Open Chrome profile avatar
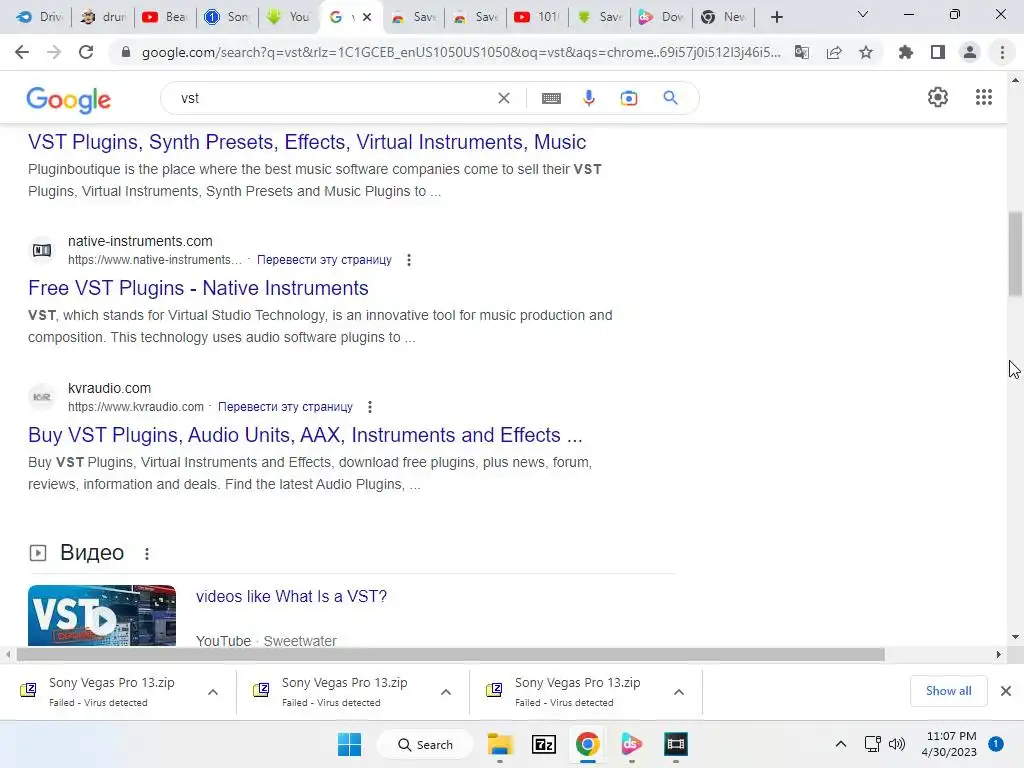The height and width of the screenshot is (768, 1024). click(x=970, y=52)
